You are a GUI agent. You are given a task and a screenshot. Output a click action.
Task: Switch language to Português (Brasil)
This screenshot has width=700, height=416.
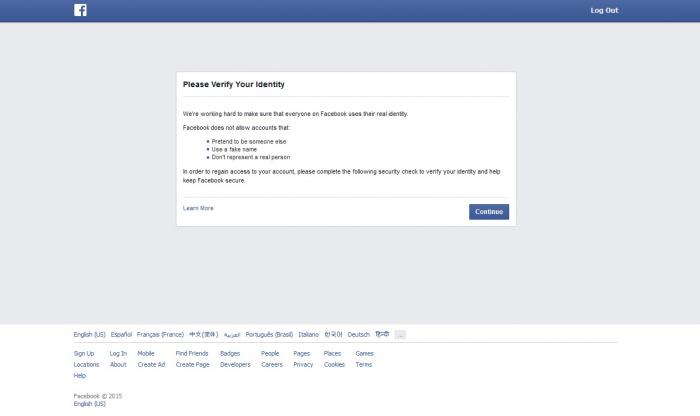point(269,334)
